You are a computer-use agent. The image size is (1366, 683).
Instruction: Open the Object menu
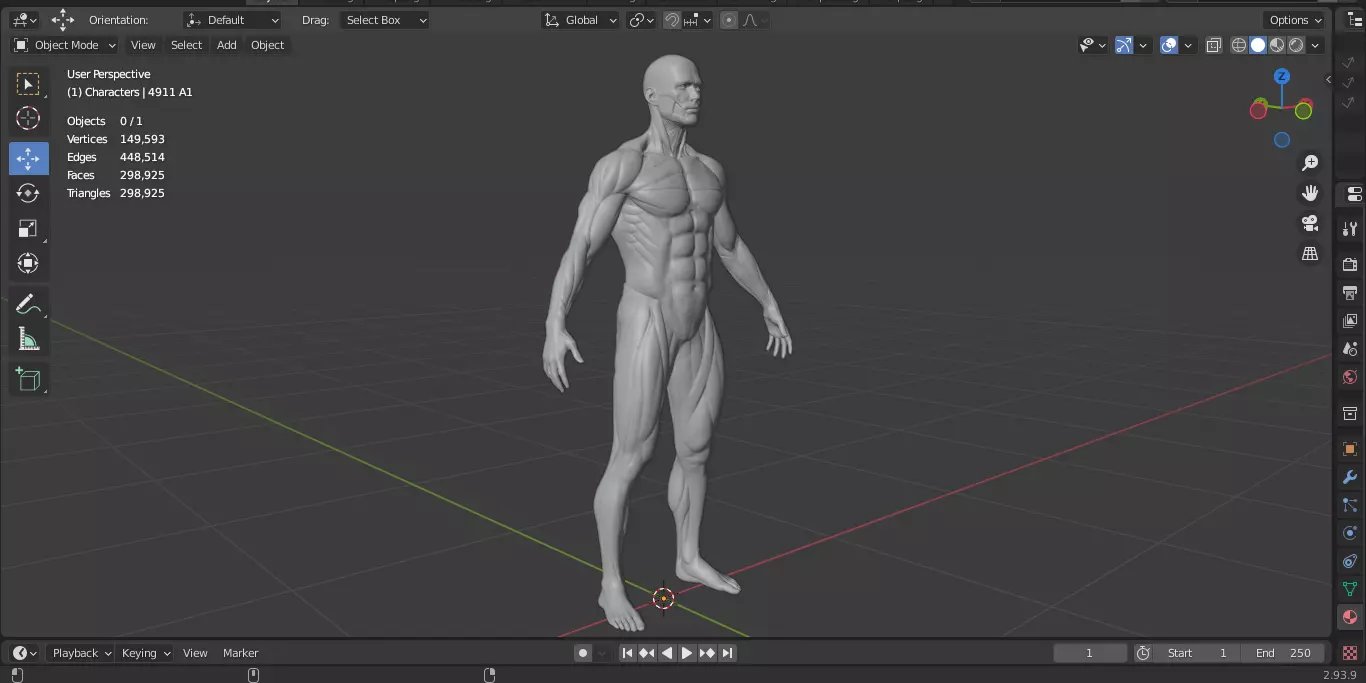tap(268, 45)
